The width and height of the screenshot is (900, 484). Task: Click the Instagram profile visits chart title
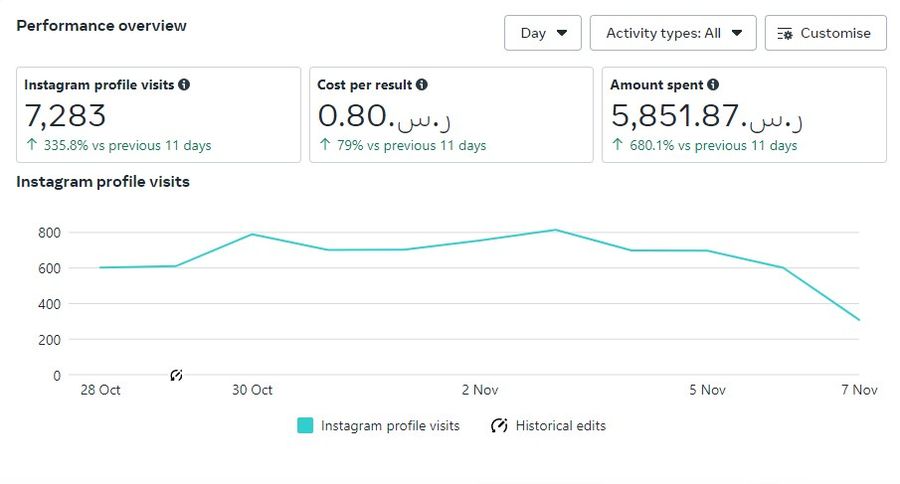coord(103,181)
